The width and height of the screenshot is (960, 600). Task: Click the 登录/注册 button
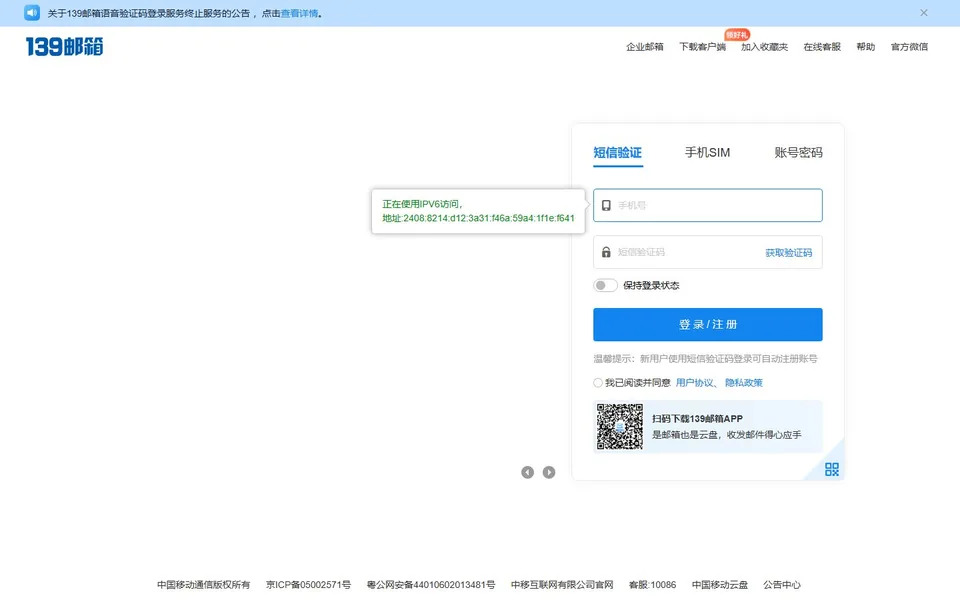coord(708,324)
